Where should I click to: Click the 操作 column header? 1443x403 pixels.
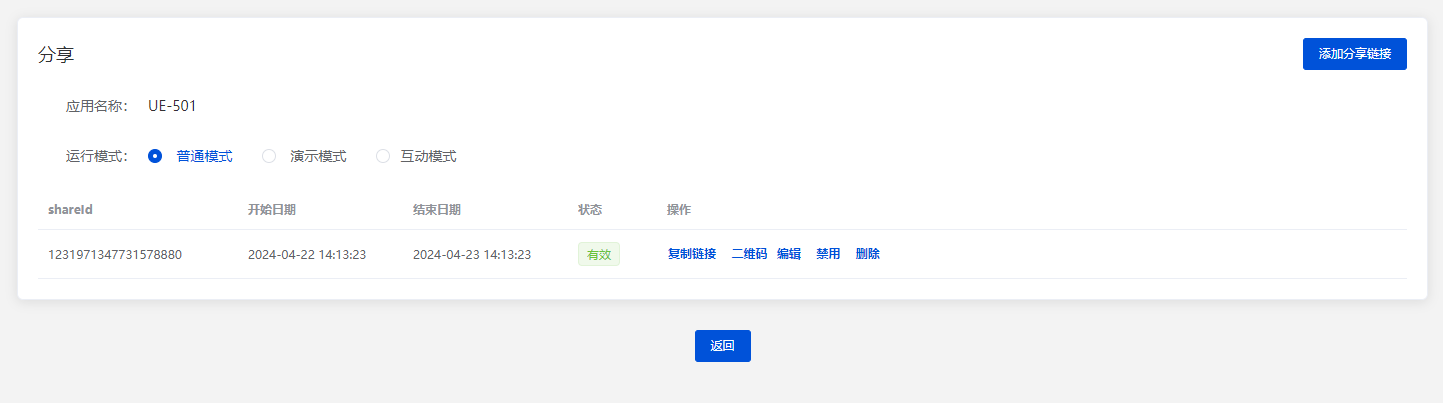679,210
